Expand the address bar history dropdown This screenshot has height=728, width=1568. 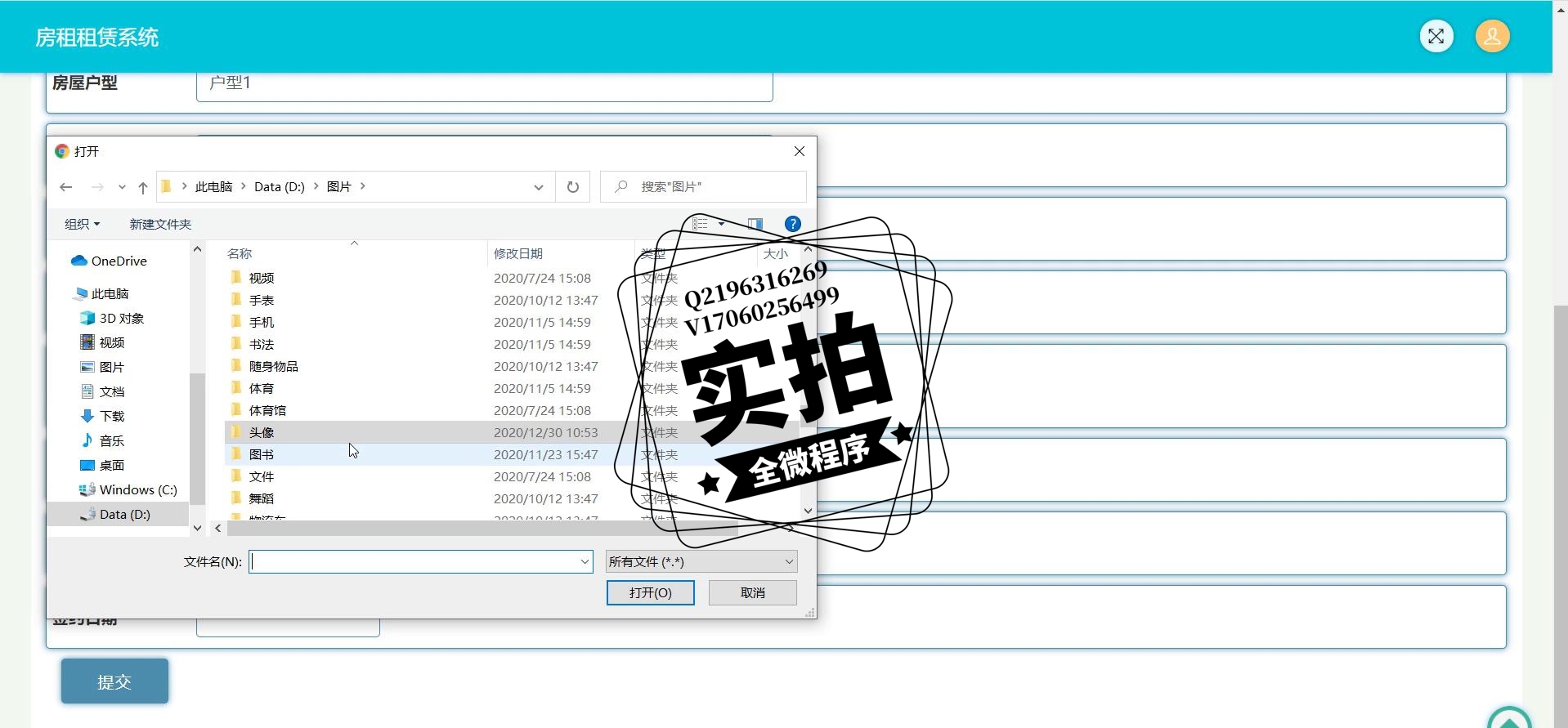point(538,187)
